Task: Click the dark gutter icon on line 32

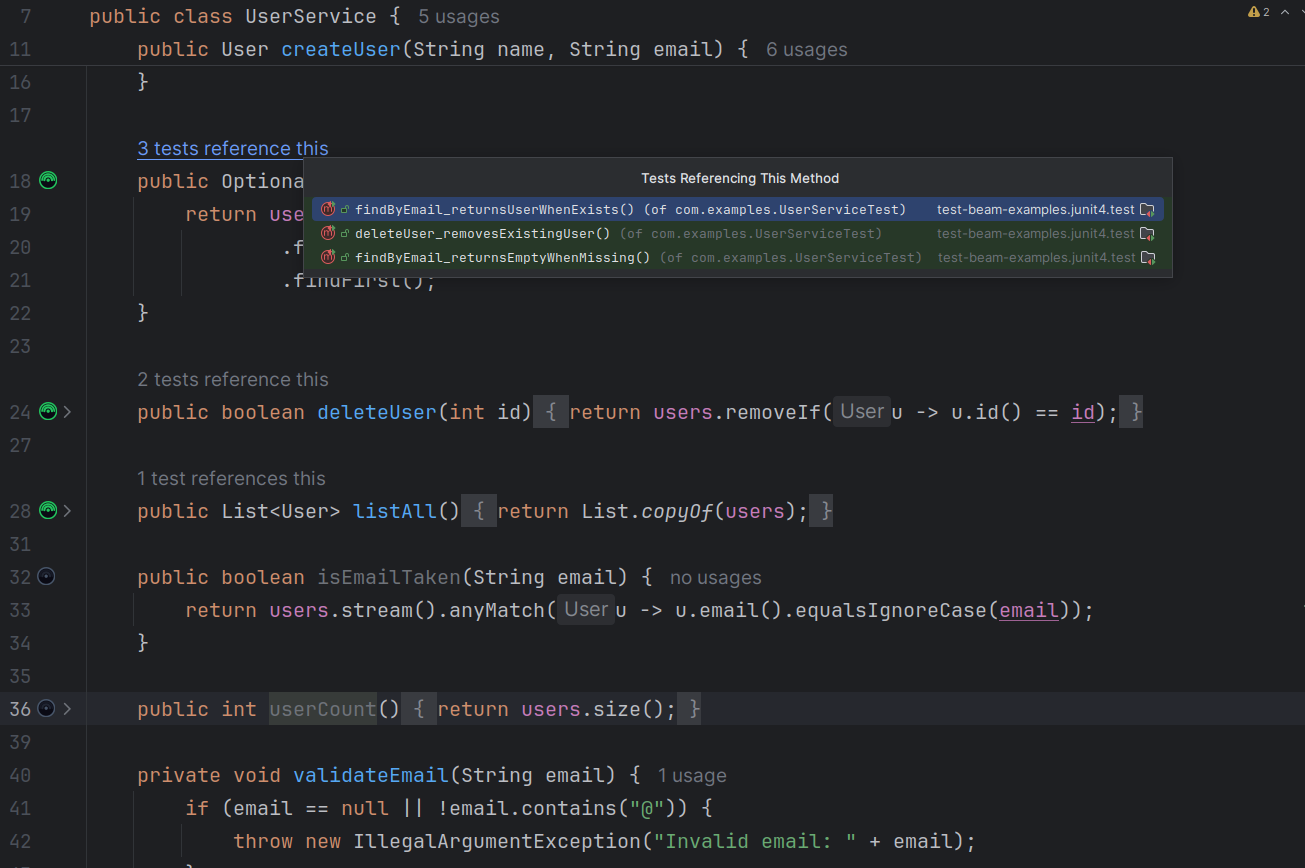Action: pyautogui.click(x=46, y=577)
